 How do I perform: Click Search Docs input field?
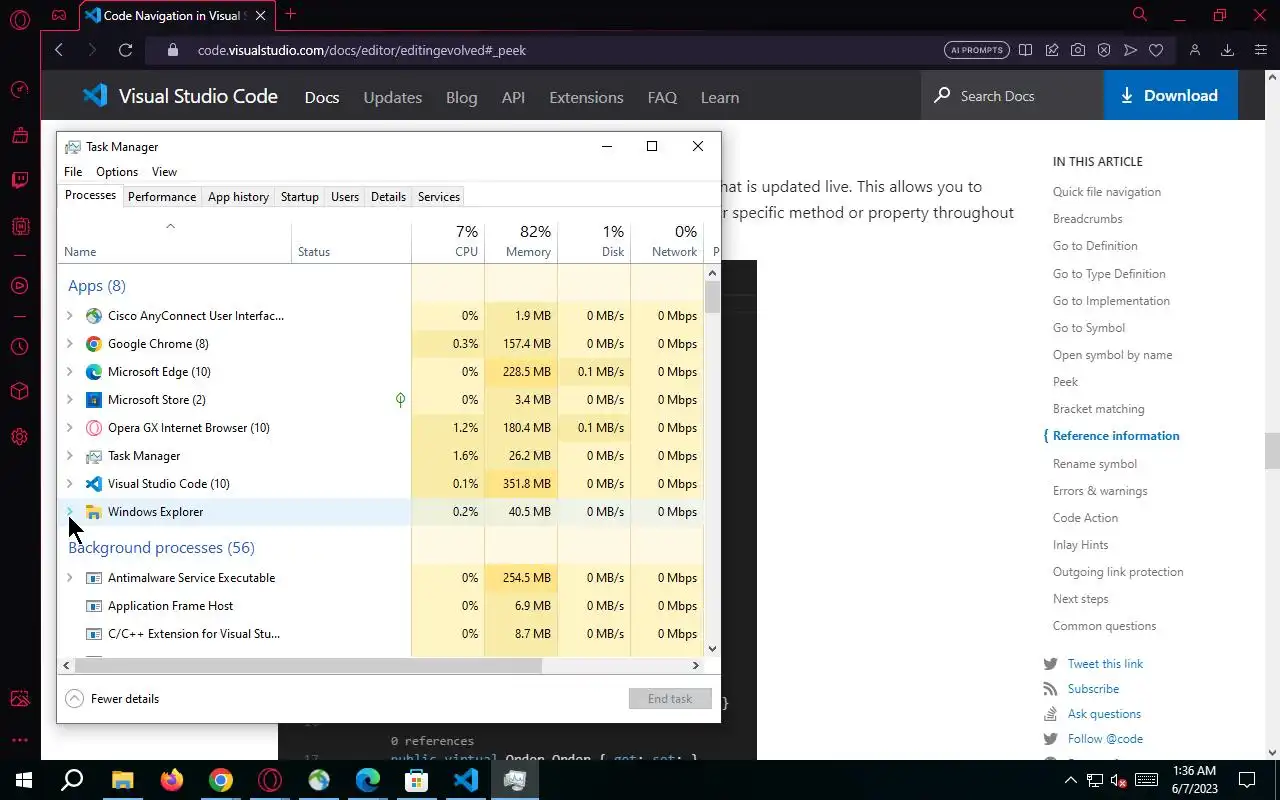tap(1012, 96)
